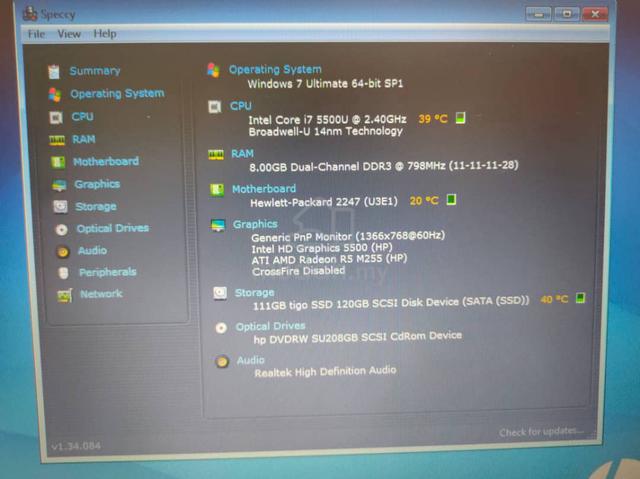Go to the CPU section in sidebar
The image size is (640, 479).
[x=82, y=117]
